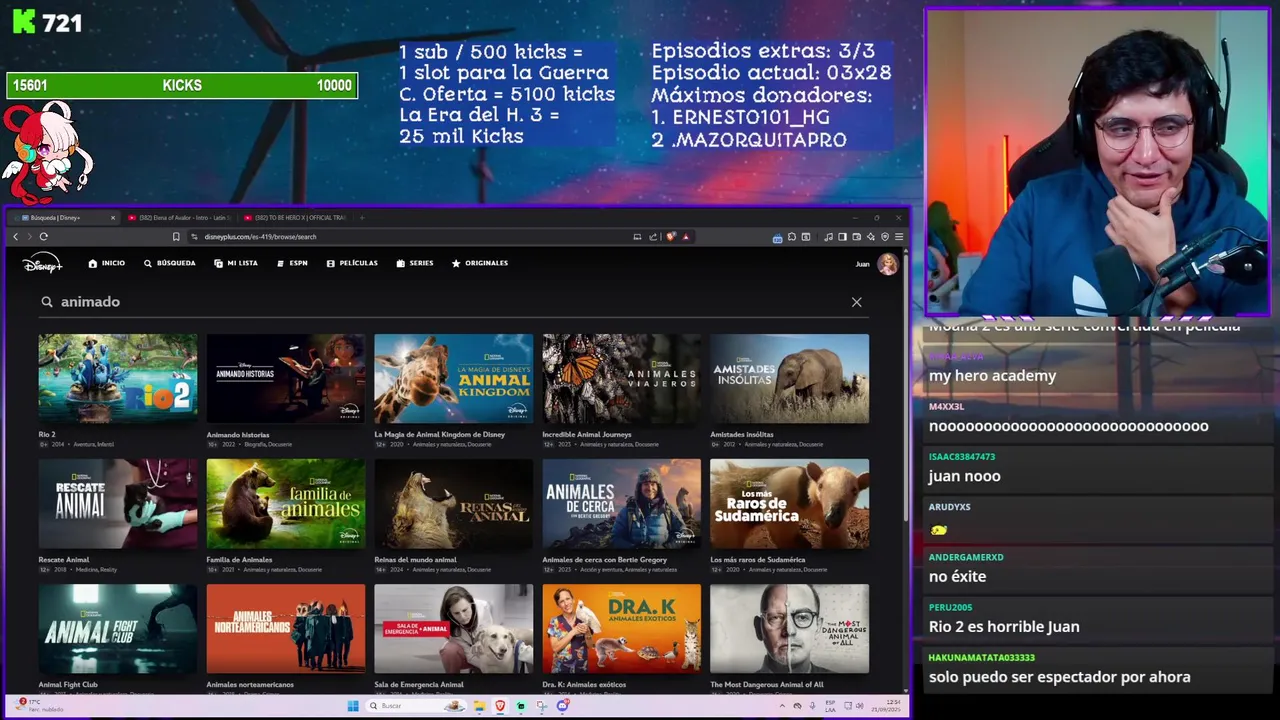
Task: Click the microphone icon in system tray
Action: (813, 706)
